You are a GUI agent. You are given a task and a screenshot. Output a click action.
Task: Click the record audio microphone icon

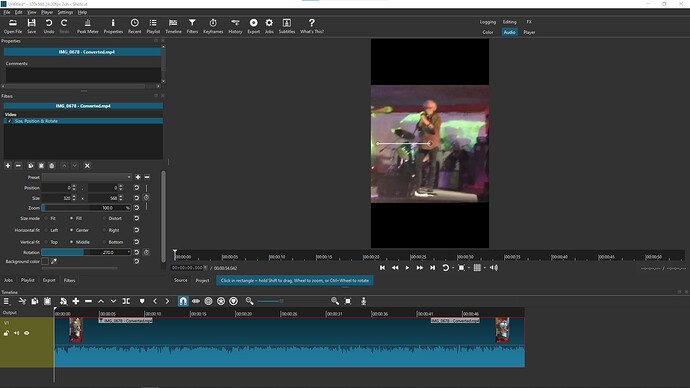pos(363,301)
